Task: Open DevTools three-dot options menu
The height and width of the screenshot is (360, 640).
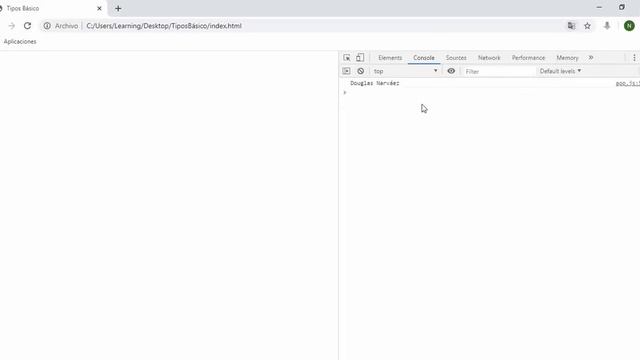Action: (x=634, y=58)
